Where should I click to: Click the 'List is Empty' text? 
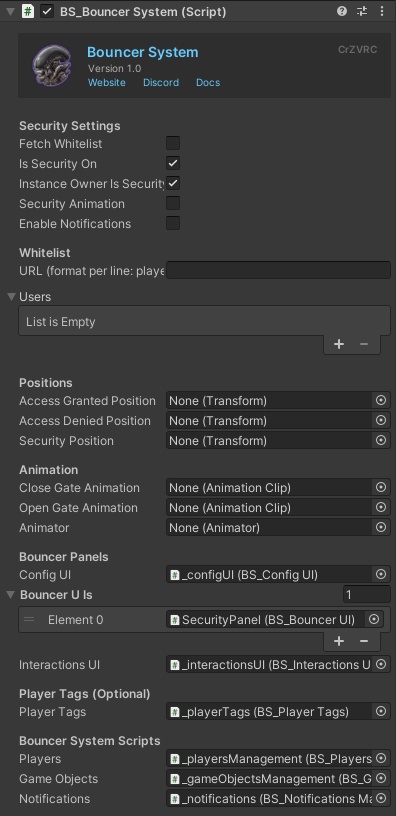(60, 322)
